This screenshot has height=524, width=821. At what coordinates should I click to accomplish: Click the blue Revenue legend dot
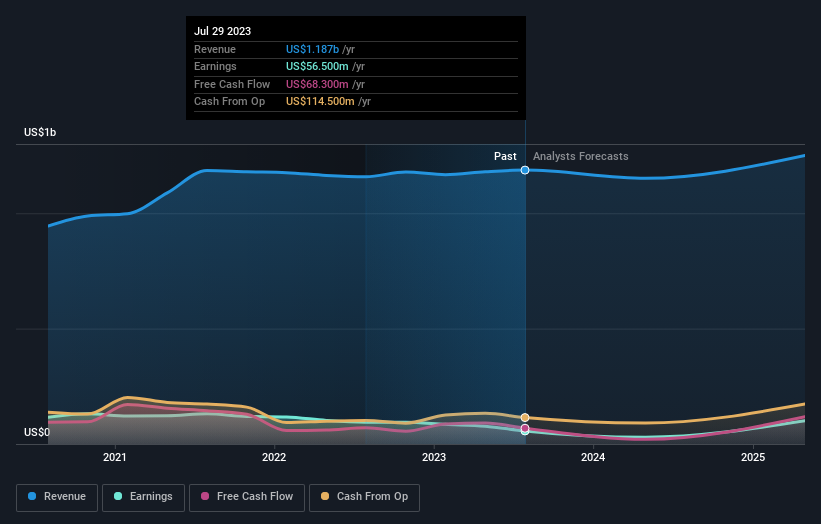pos(32,496)
